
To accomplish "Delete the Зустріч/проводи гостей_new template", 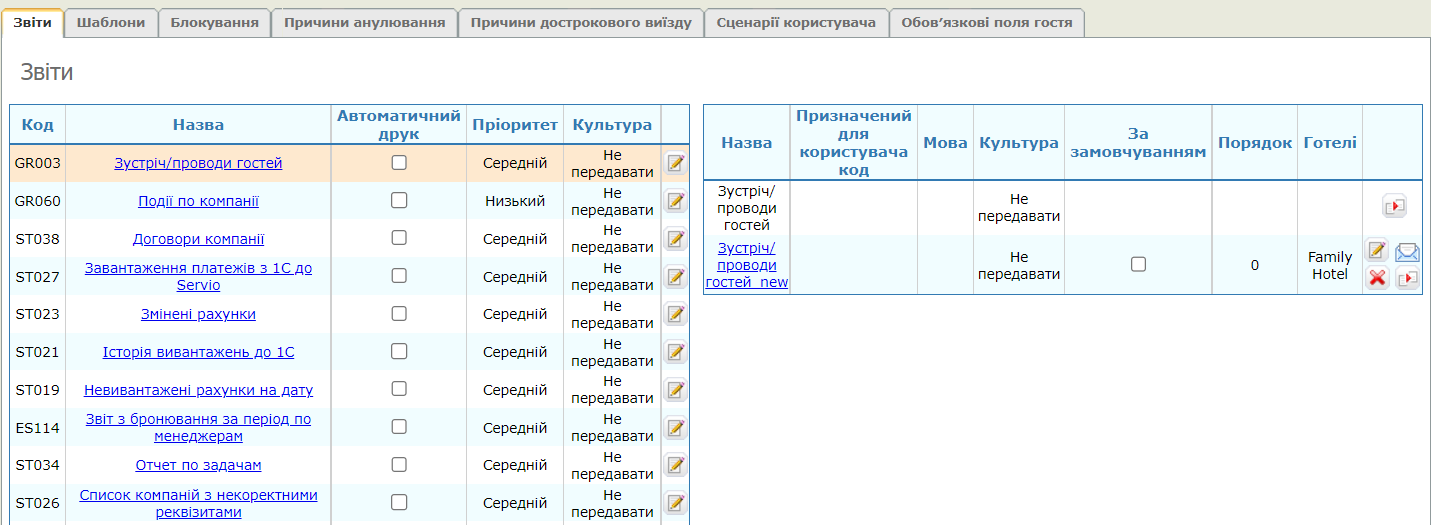I will (x=1377, y=278).
